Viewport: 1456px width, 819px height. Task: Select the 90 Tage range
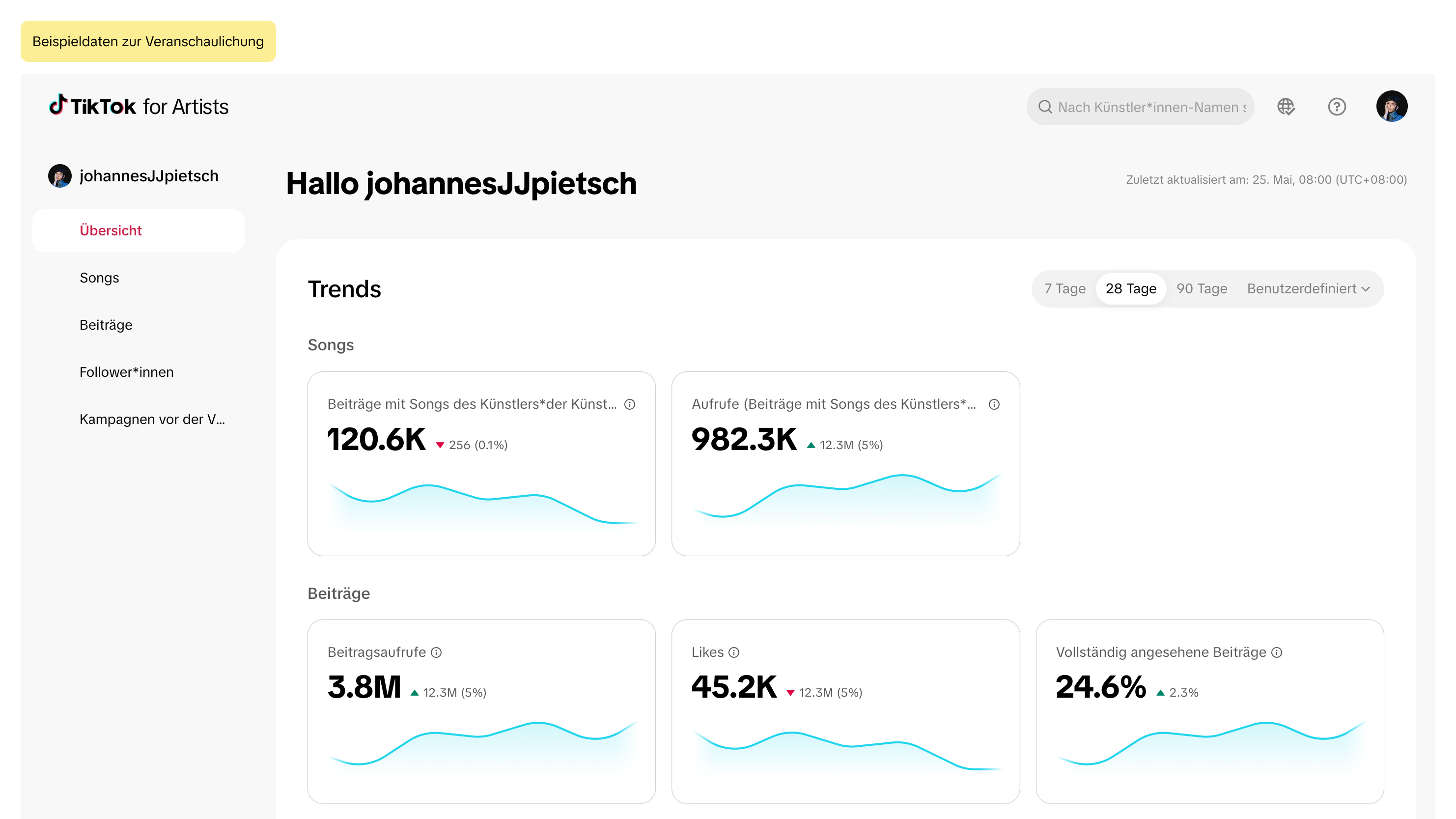[x=1202, y=289]
